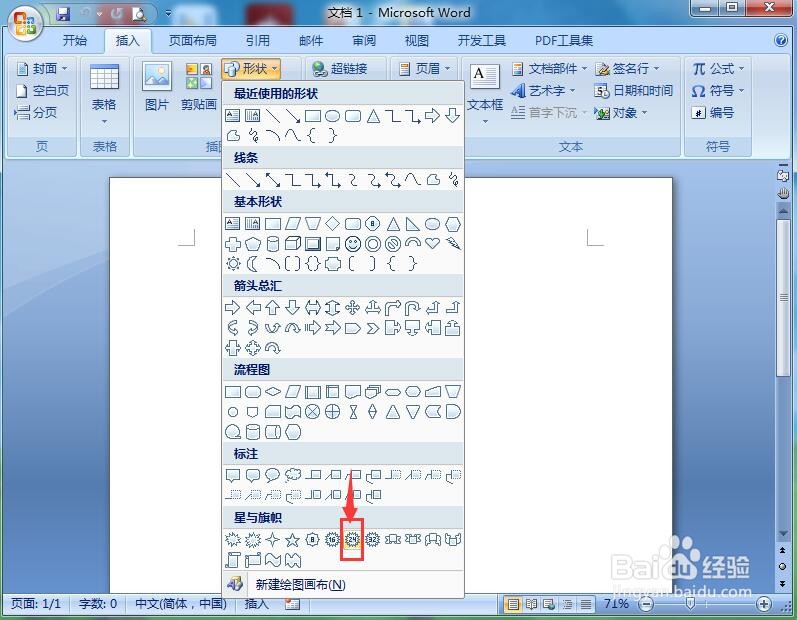Pick the 4-point star shape
The height and width of the screenshot is (620, 797).
point(272,539)
